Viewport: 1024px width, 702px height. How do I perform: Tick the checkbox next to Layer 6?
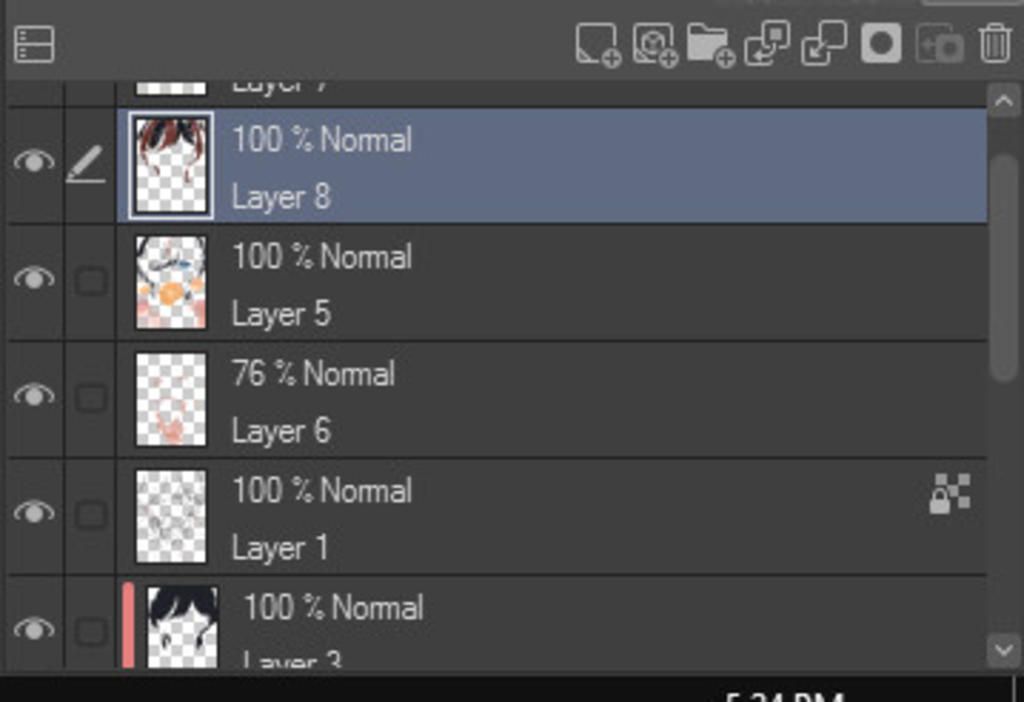91,398
